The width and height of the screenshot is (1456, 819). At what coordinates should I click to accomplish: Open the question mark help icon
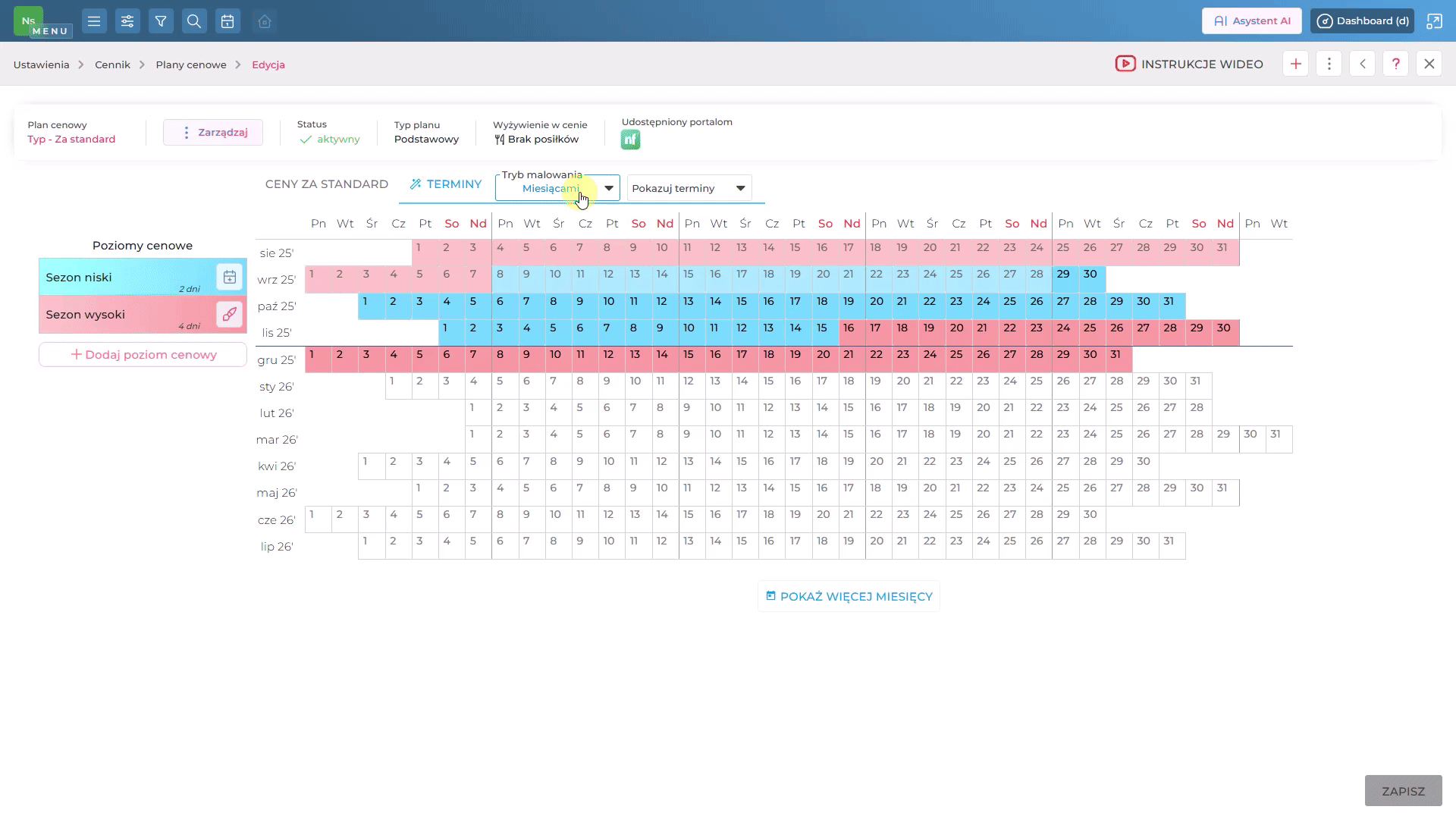tap(1396, 64)
